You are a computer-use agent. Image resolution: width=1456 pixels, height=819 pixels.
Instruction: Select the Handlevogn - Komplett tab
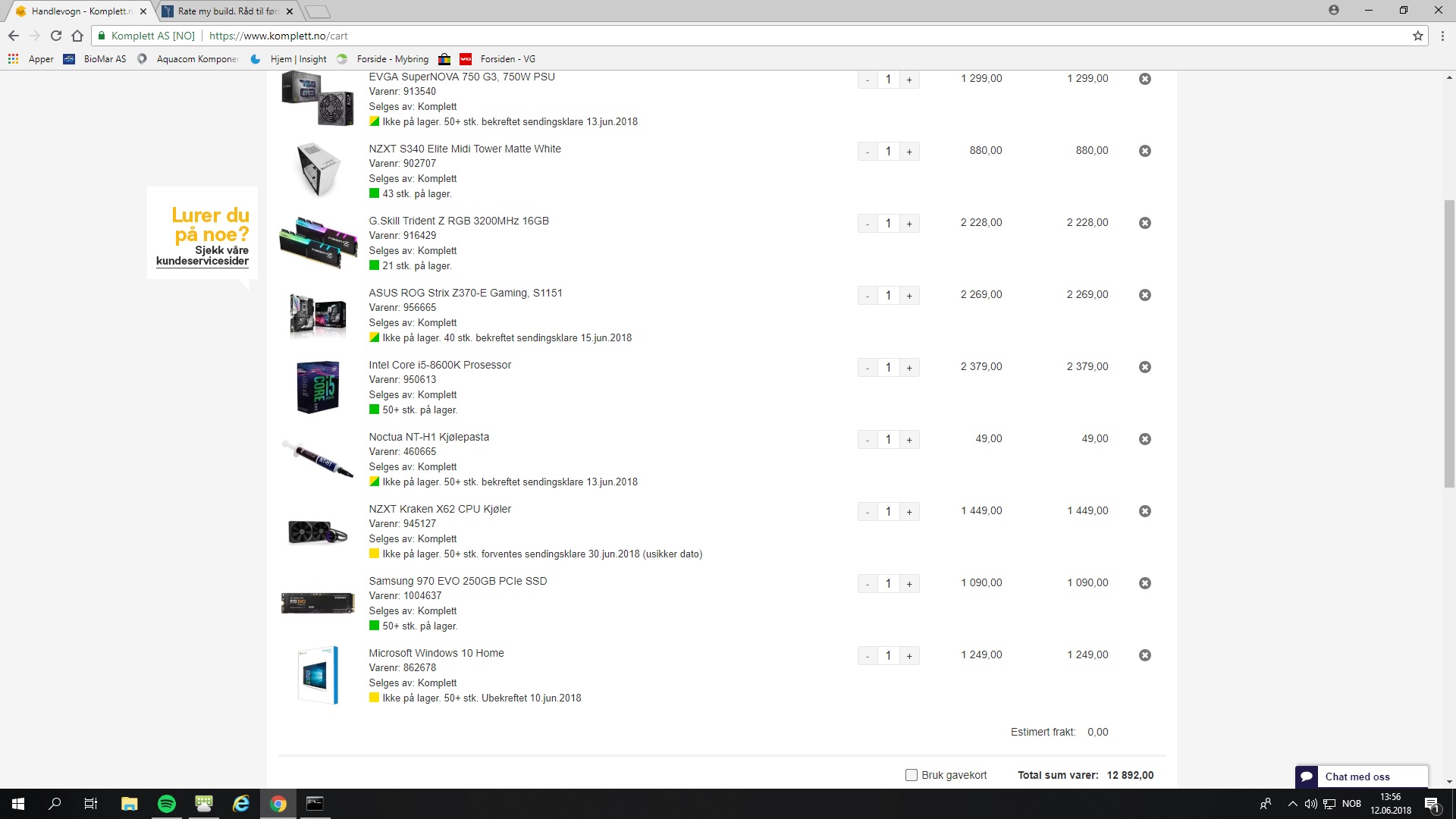click(x=80, y=11)
